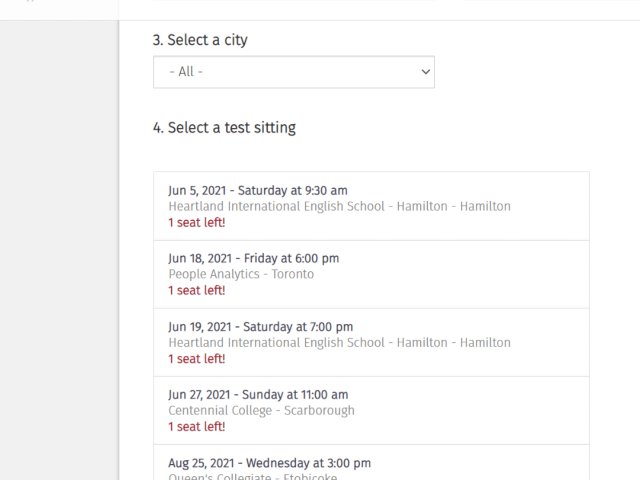Screen dimensions: 640x480
Task: Click '1 seat left!' under People Analytics sitting
Action: (197, 290)
